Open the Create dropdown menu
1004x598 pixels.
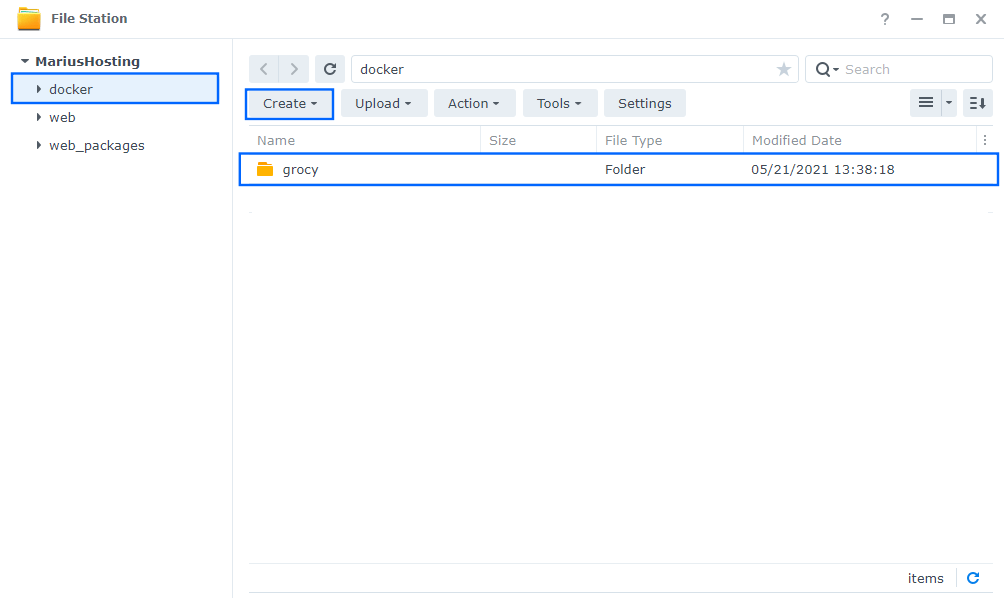289,104
